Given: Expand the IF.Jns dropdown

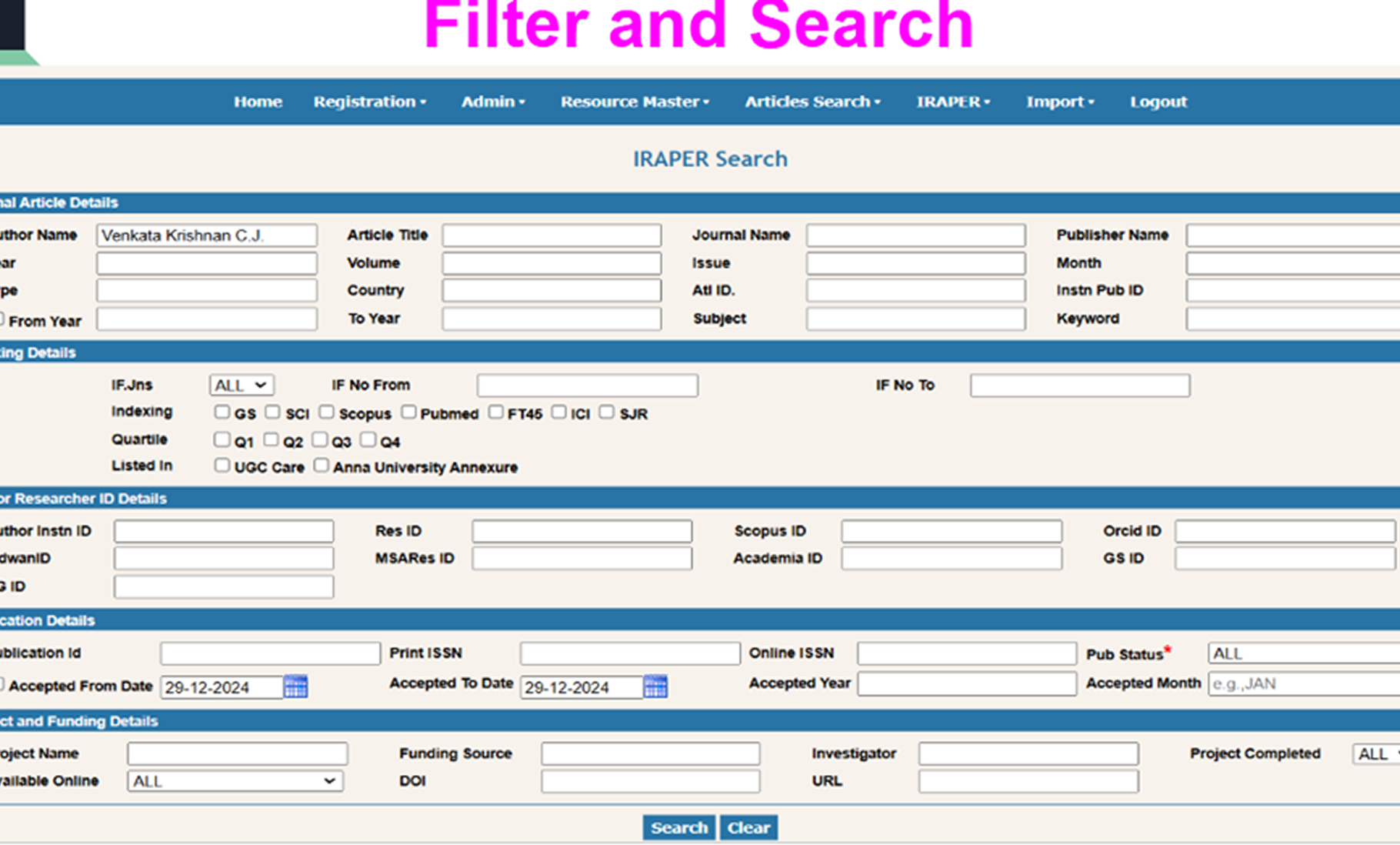Looking at the screenshot, I should (241, 385).
